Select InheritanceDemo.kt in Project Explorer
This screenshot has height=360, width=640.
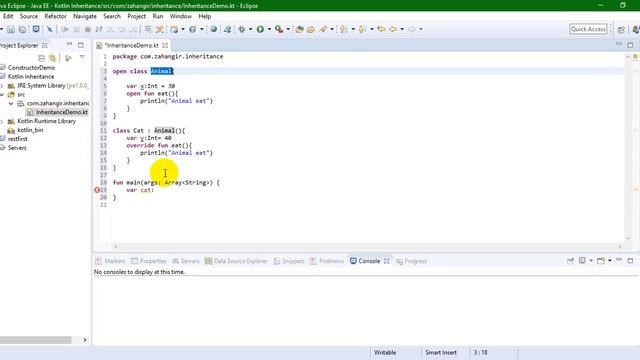58,112
